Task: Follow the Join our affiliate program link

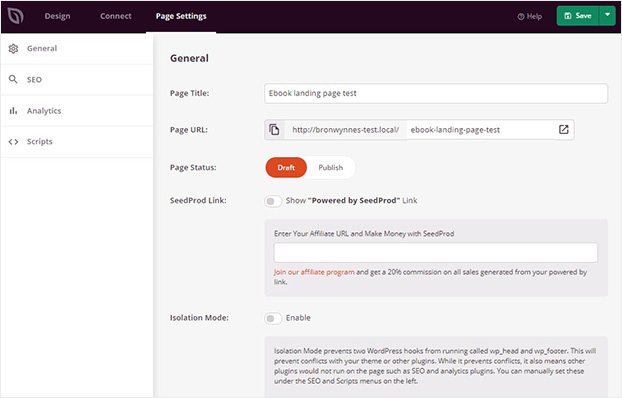Action: click(x=314, y=272)
